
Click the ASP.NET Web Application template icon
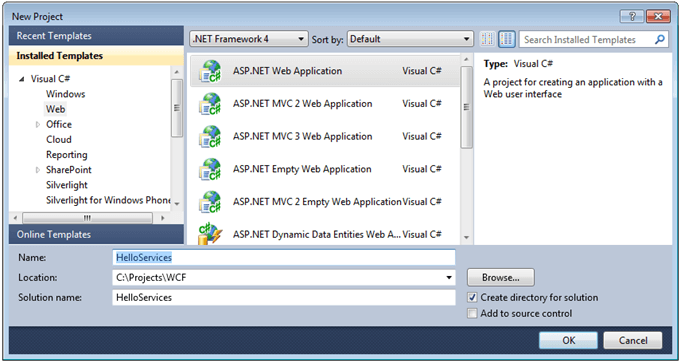210,72
